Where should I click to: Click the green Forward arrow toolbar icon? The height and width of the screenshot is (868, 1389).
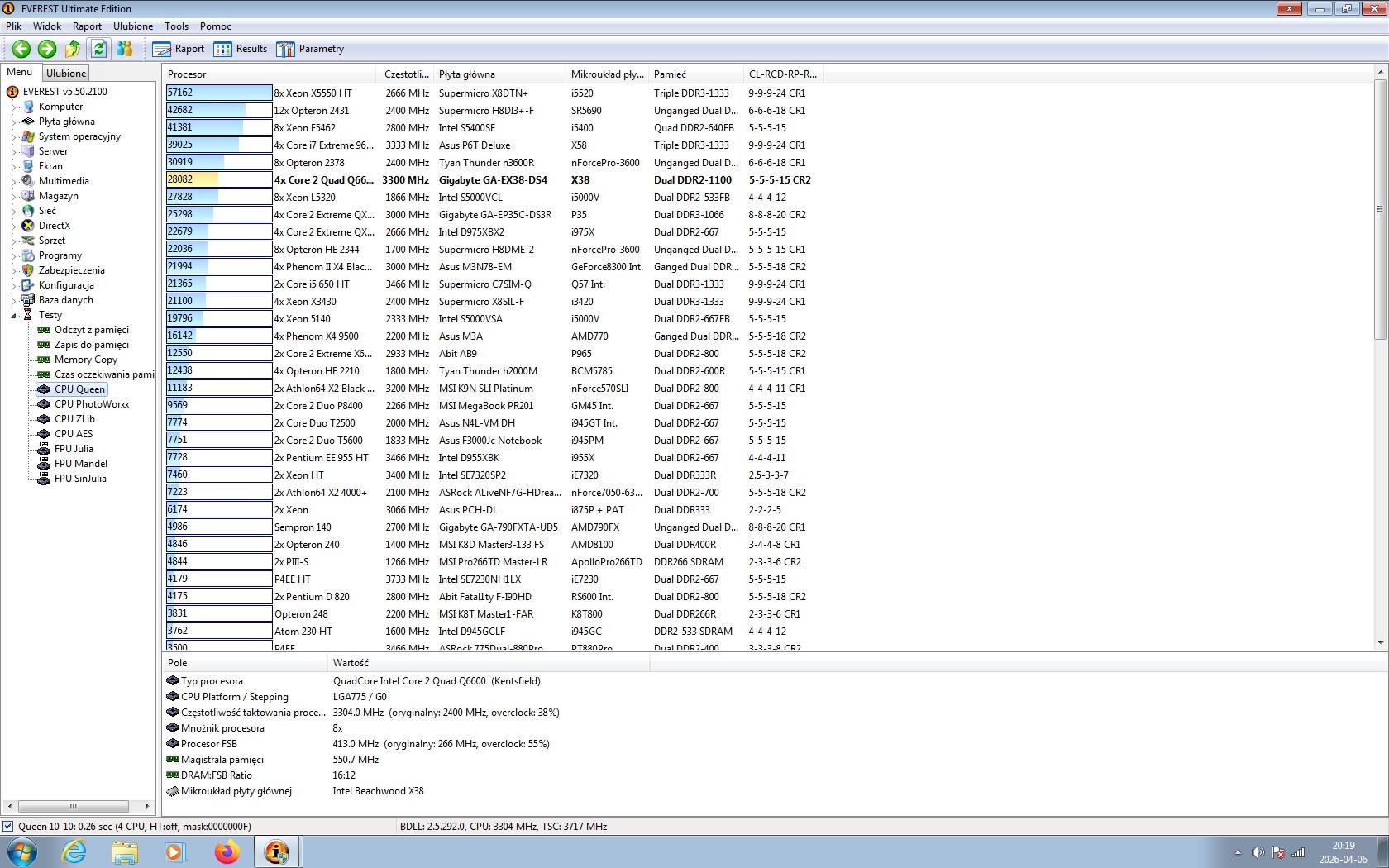47,49
